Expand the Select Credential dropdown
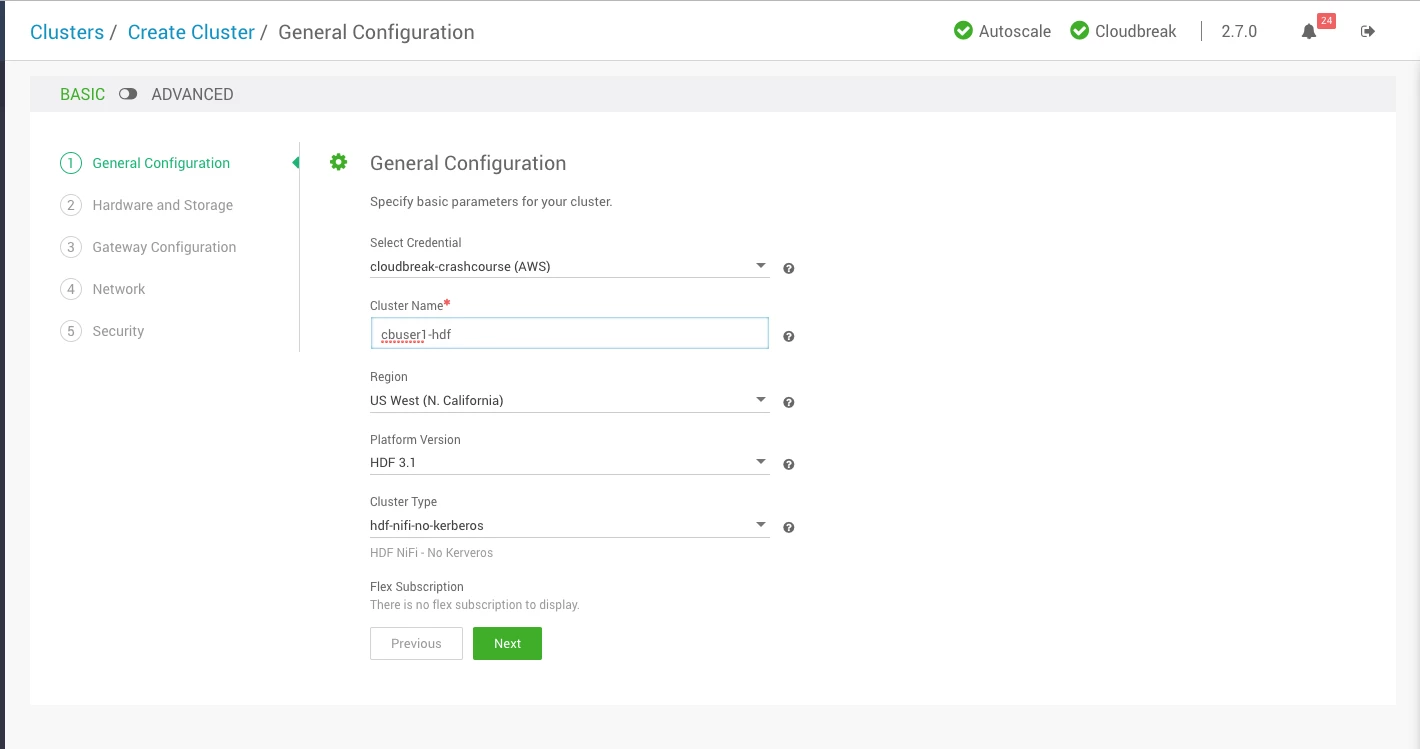The height and width of the screenshot is (749, 1420). click(x=569, y=266)
